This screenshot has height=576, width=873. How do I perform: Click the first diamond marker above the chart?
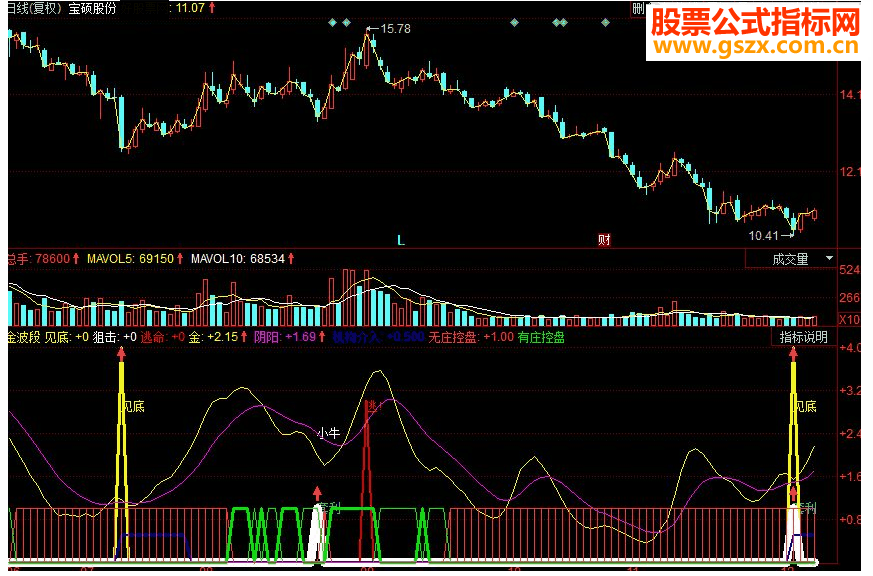[331, 22]
